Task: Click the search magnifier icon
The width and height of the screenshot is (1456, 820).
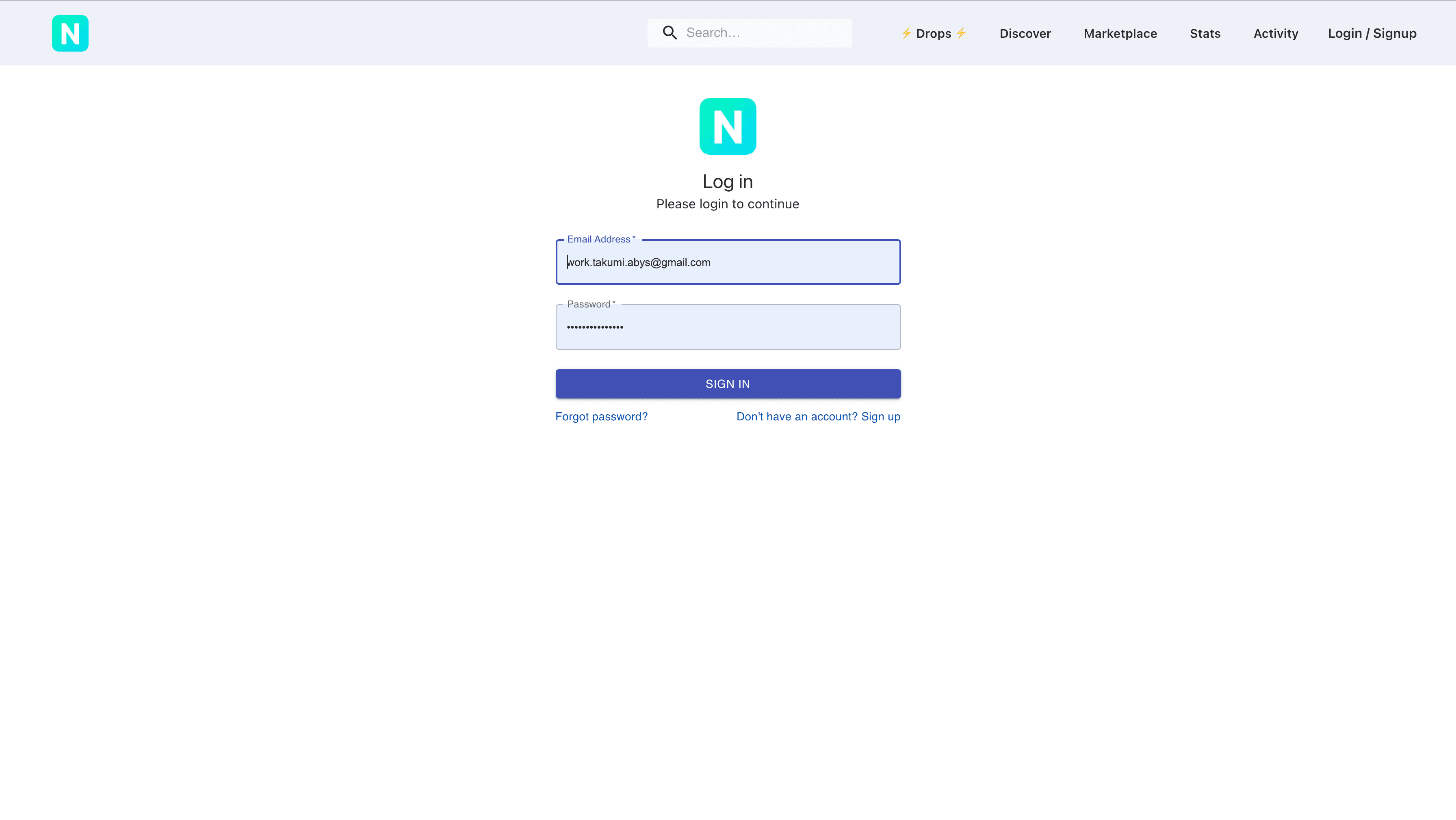Action: pos(670,33)
